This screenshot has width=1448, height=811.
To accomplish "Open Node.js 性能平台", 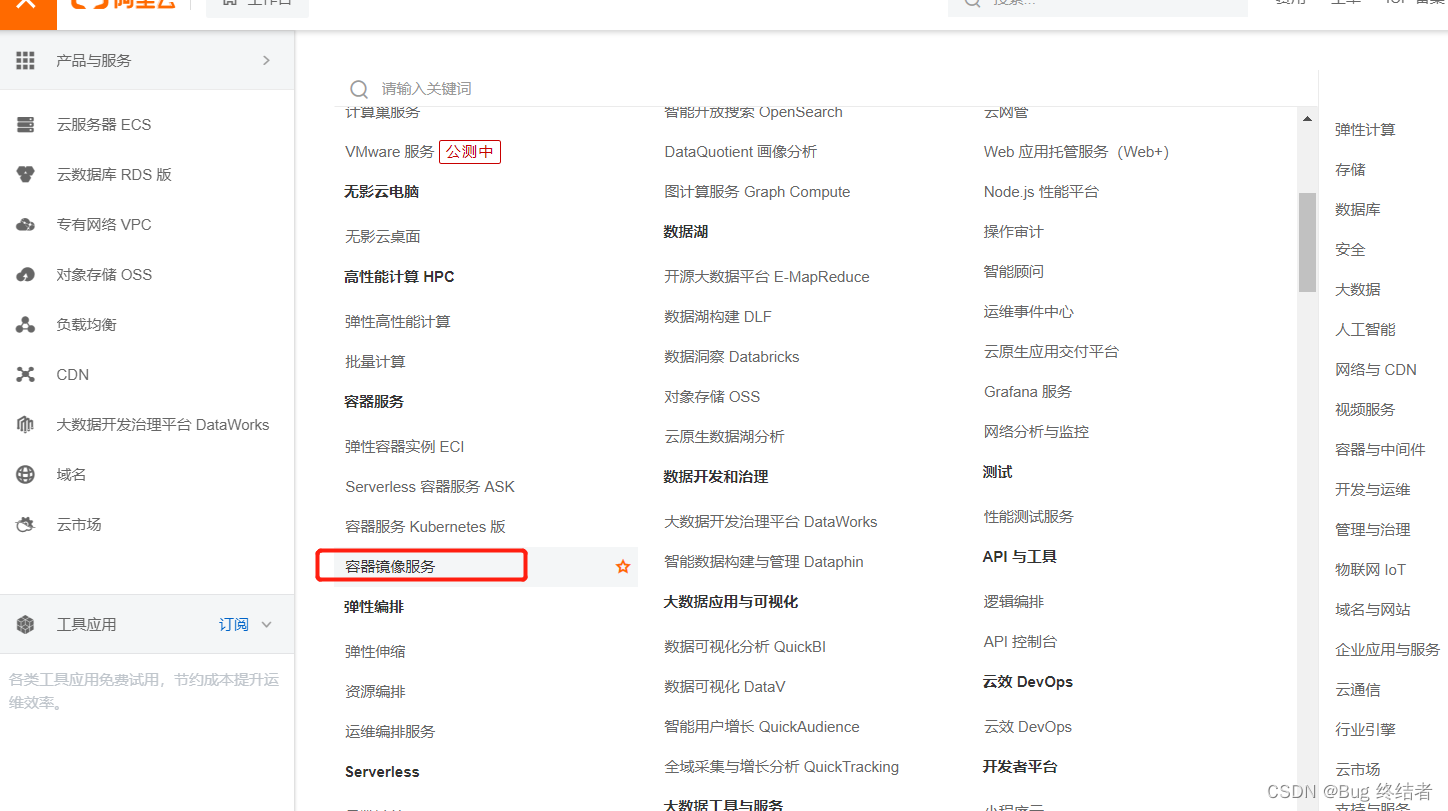I will pos(1041,192).
